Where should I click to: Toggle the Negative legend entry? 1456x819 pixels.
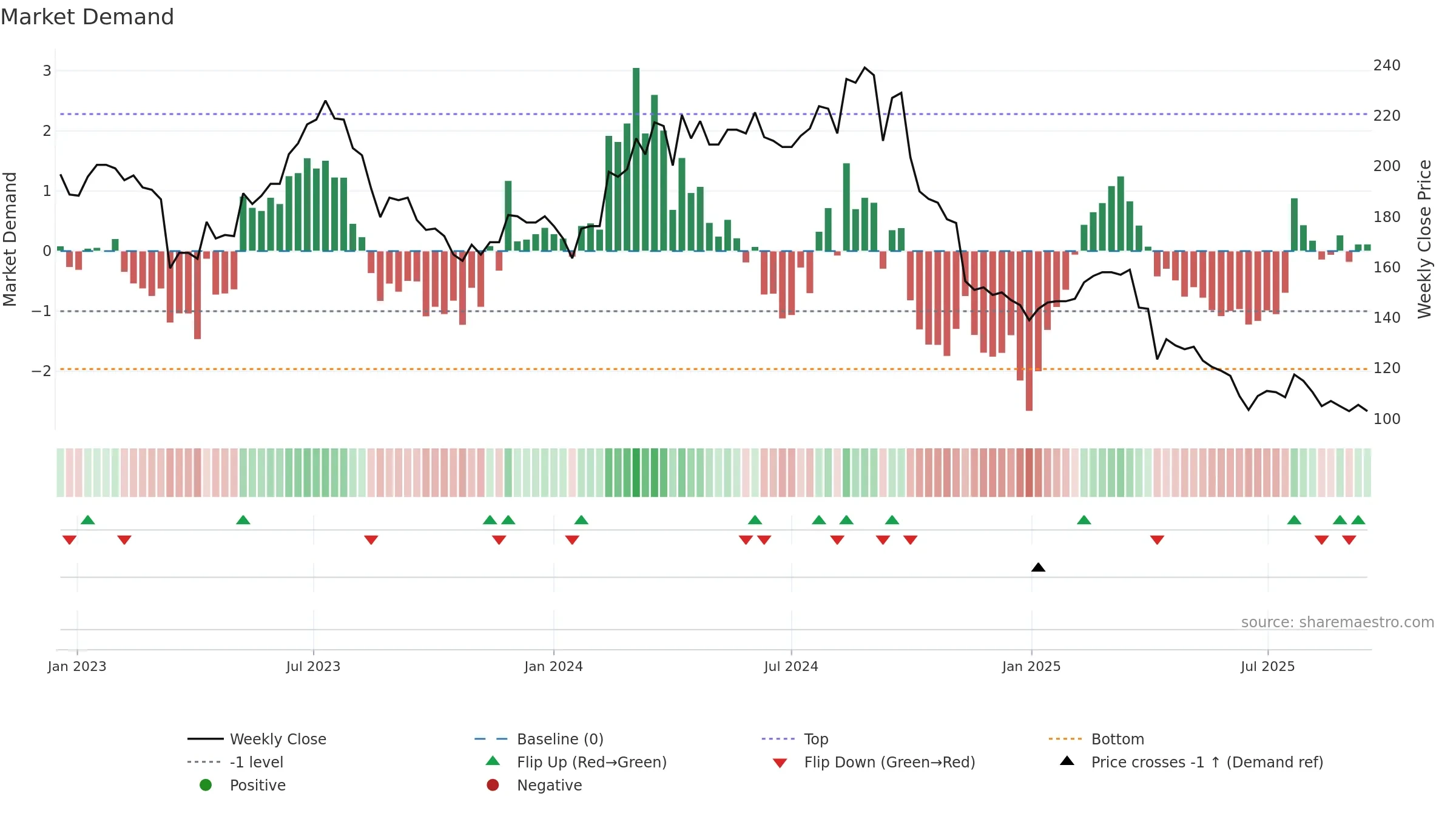pyautogui.click(x=534, y=785)
